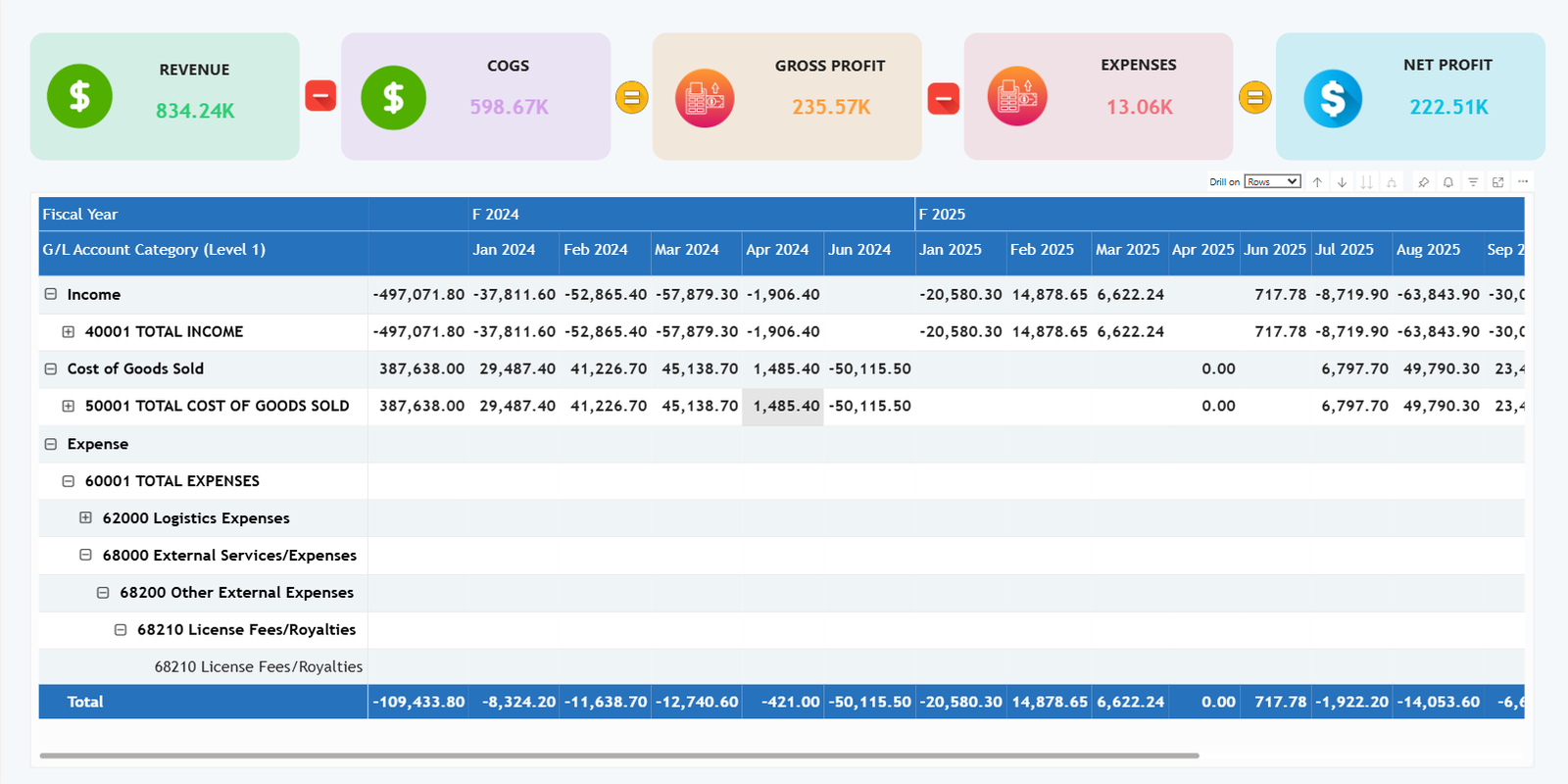This screenshot has height=784, width=1568.
Task: Expand all down one level icon
Action: (1392, 182)
